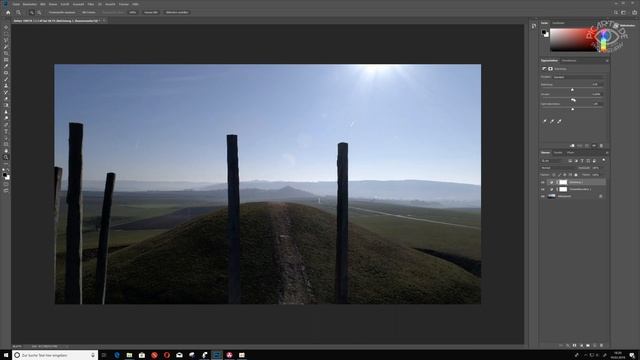Switch to the Farbfelder tab
Viewport: 640px width, 360px height.
click(558, 23)
